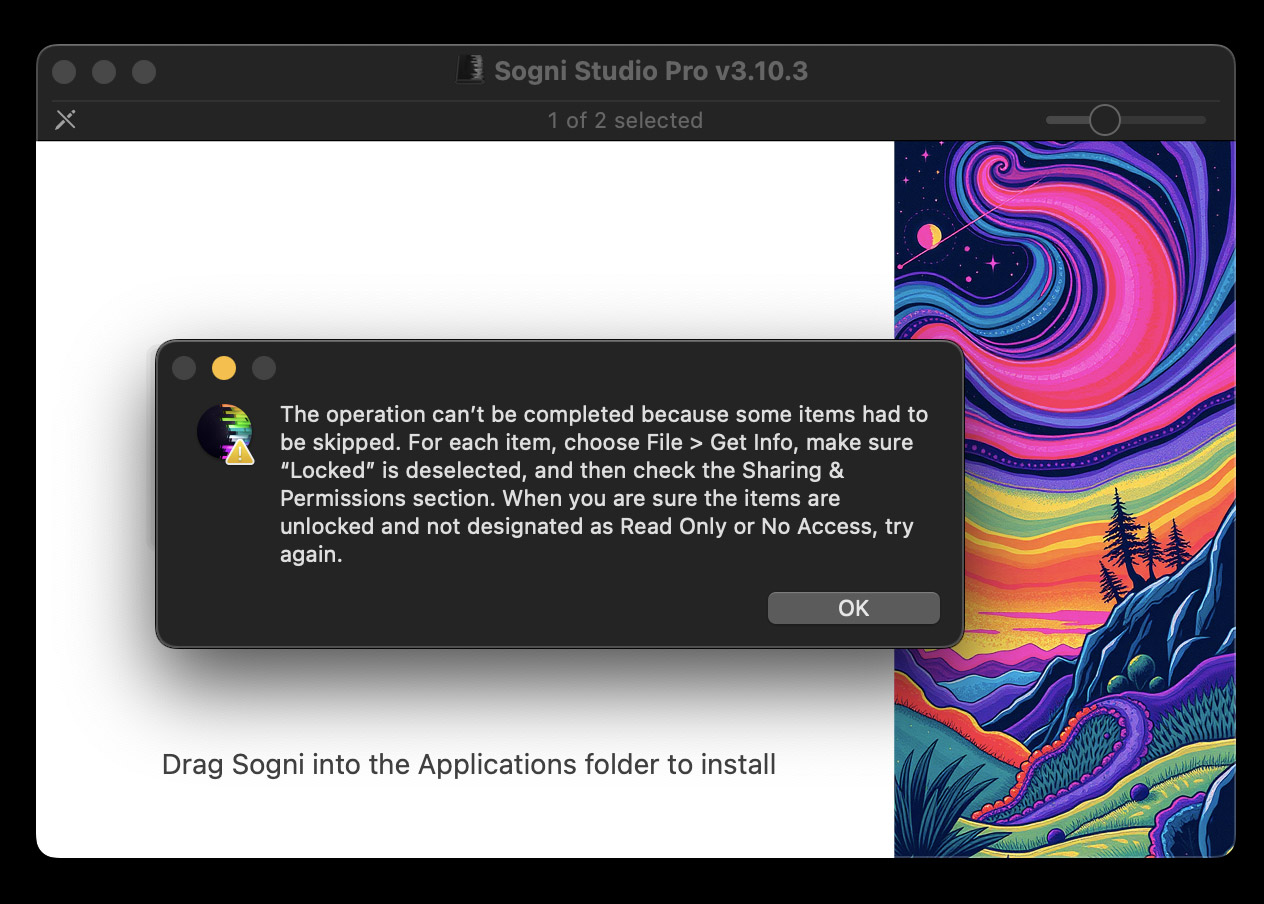Click the Sogni app icon in the alert
This screenshot has height=904, width=1264.
click(x=223, y=431)
